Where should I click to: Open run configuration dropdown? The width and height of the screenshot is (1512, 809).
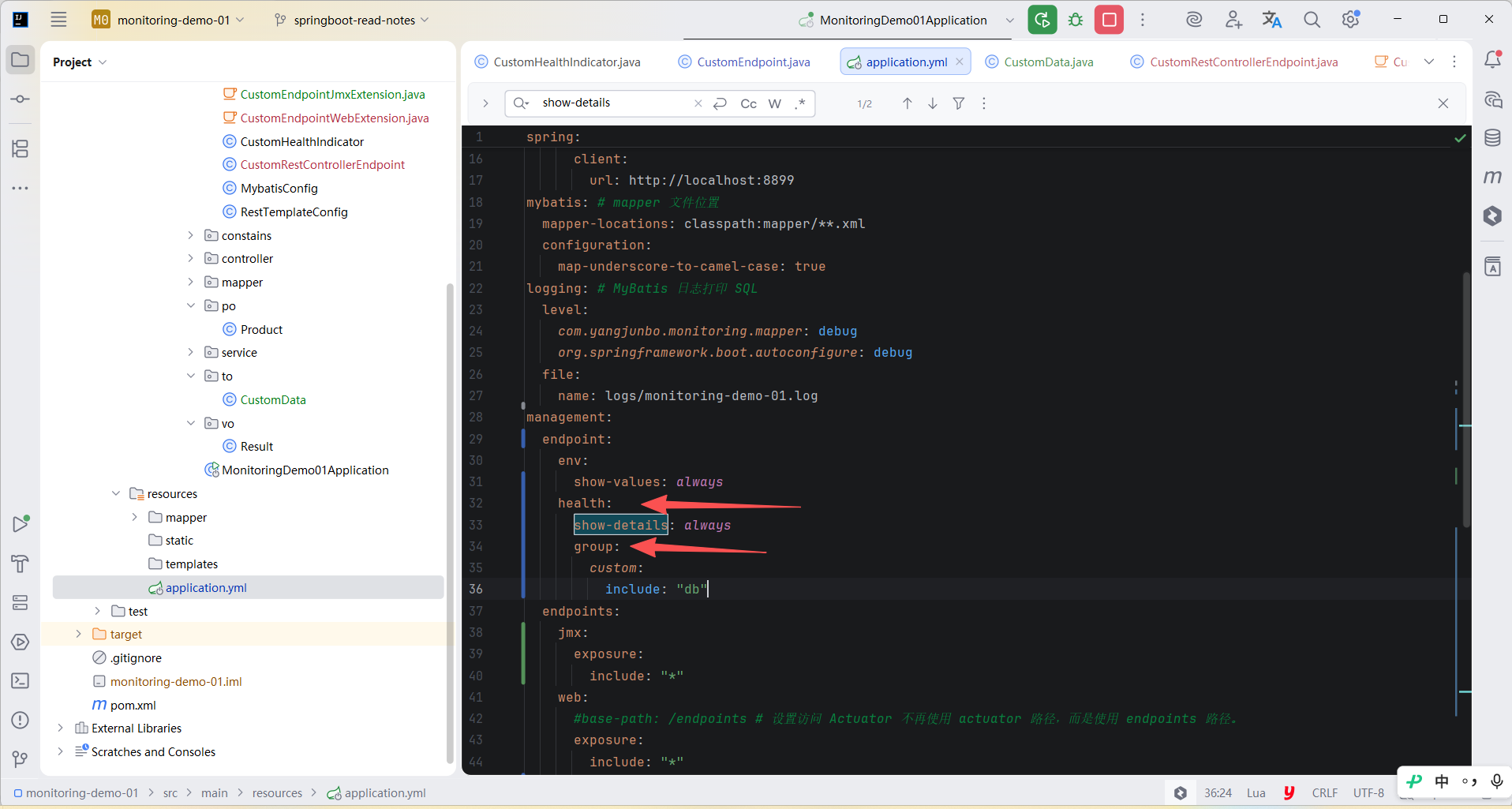click(x=1009, y=20)
